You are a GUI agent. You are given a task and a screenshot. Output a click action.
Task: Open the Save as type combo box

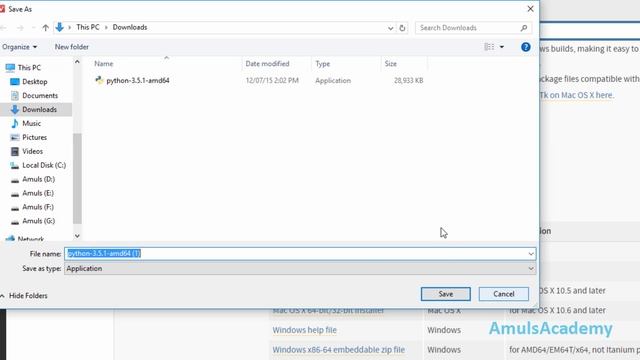click(300, 269)
